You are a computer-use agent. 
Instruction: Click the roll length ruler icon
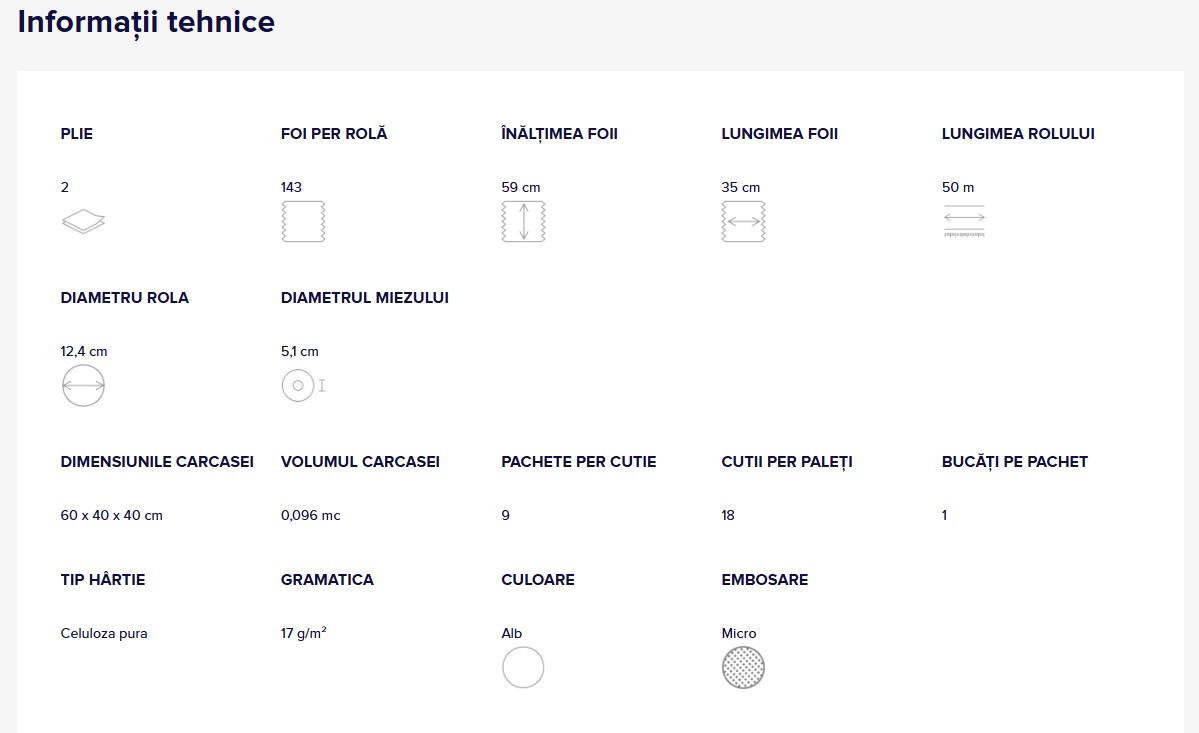point(964,222)
